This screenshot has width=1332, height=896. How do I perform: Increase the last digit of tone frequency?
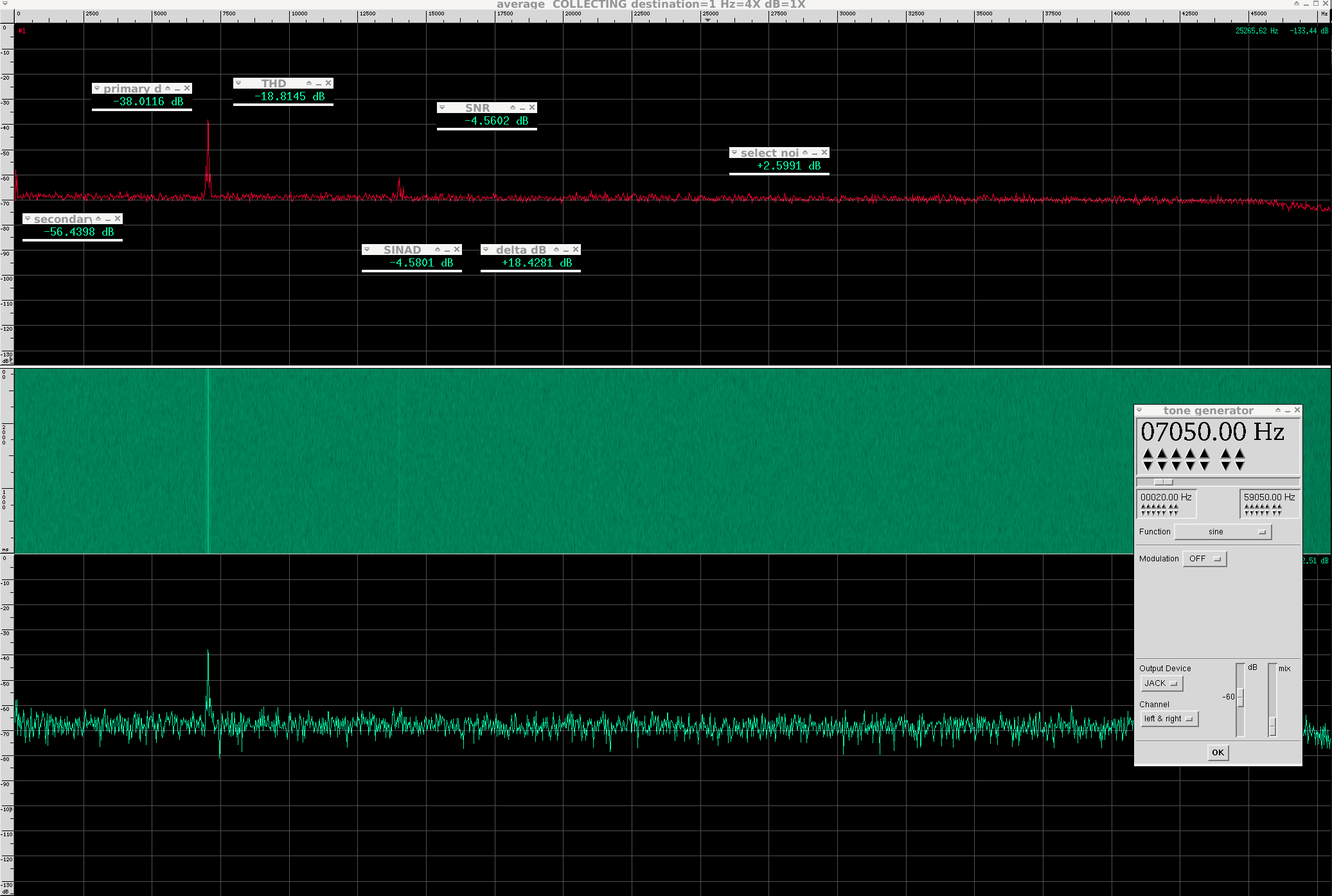(1240, 453)
